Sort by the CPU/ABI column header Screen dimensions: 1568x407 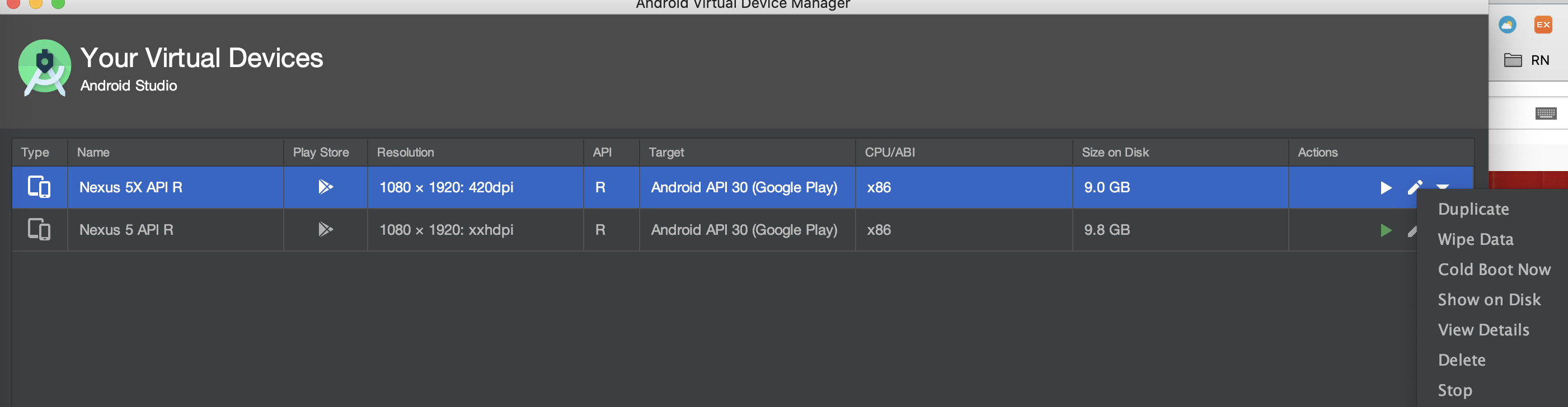964,152
